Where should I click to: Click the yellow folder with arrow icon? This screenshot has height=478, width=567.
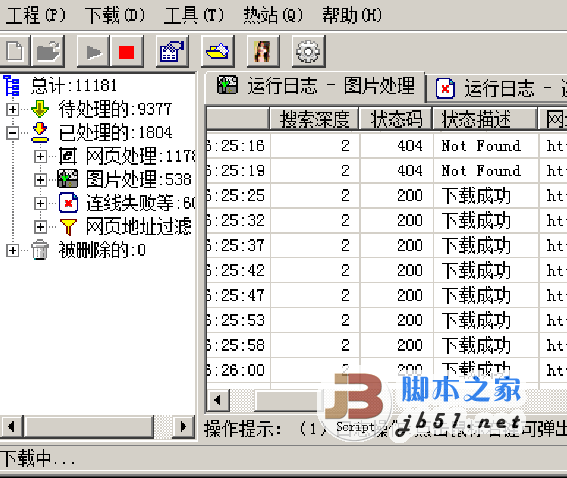[217, 52]
